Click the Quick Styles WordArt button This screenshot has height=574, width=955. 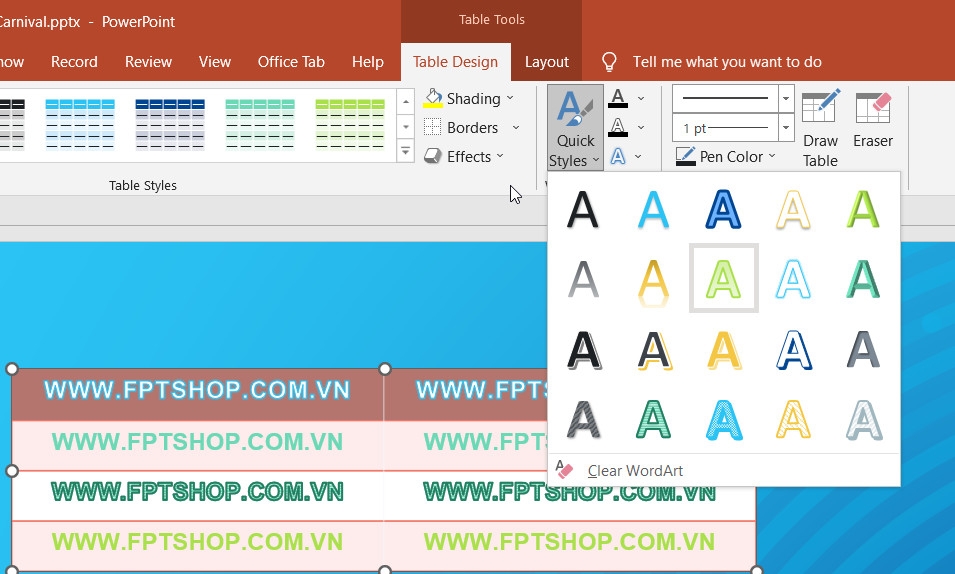coord(575,128)
